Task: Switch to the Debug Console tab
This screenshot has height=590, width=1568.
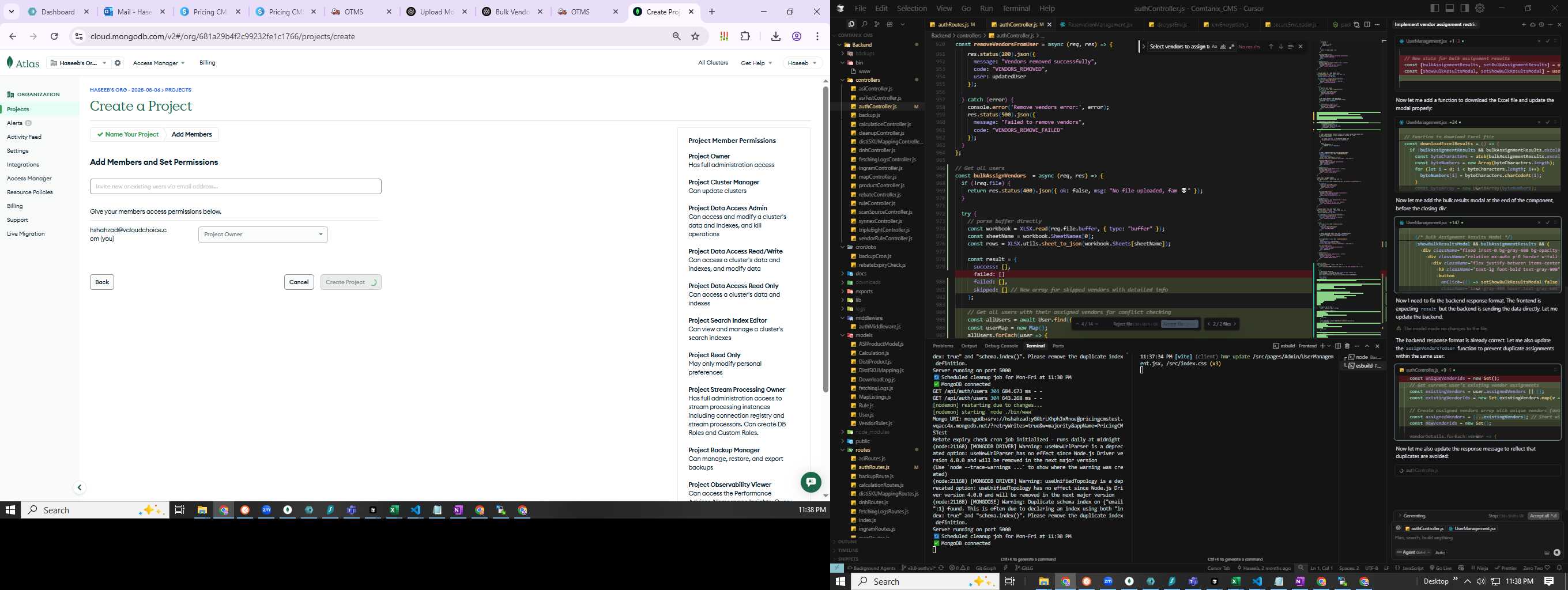Action: click(1001, 346)
